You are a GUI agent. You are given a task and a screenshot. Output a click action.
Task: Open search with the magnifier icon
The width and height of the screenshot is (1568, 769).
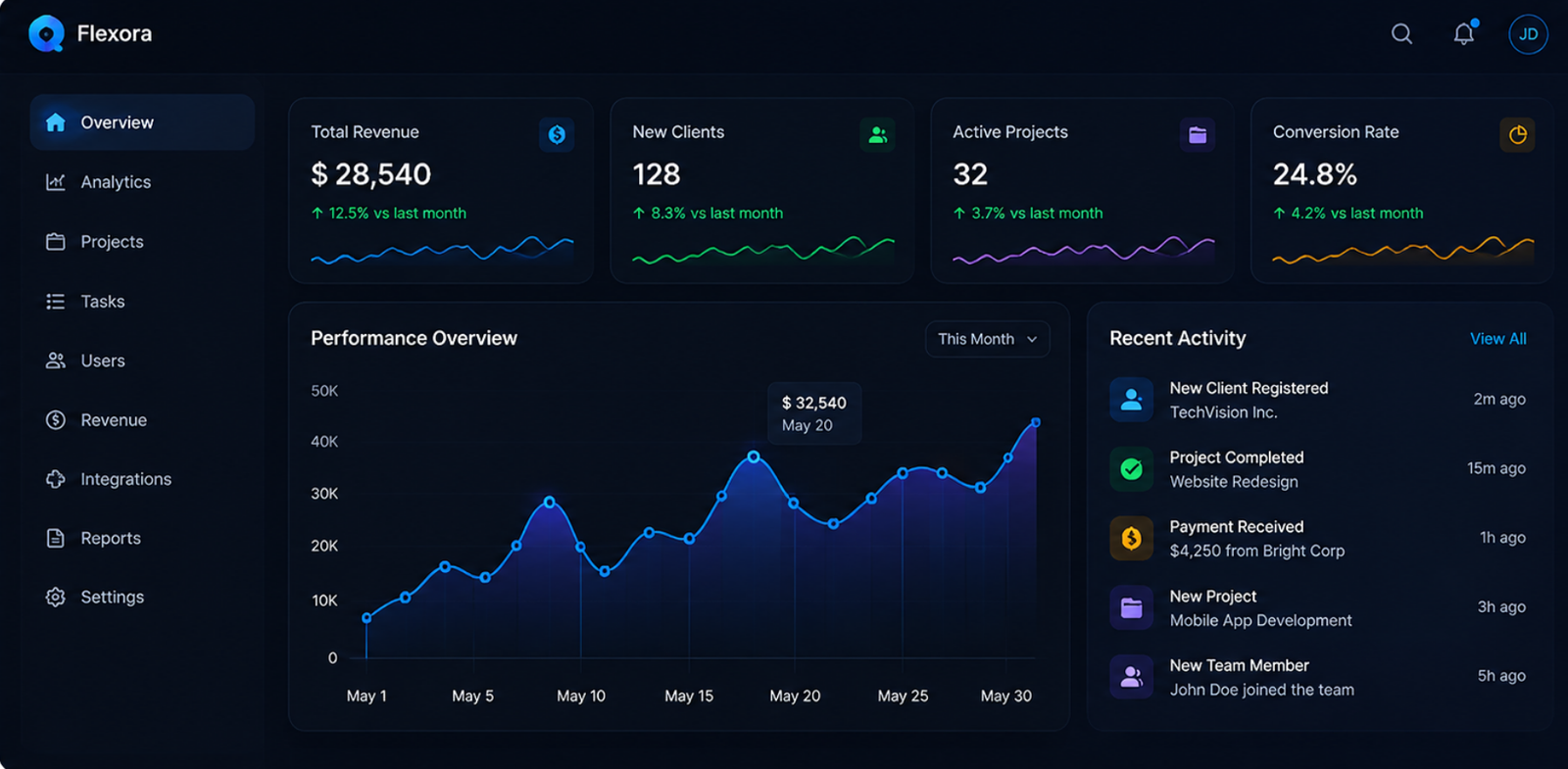click(x=1401, y=34)
